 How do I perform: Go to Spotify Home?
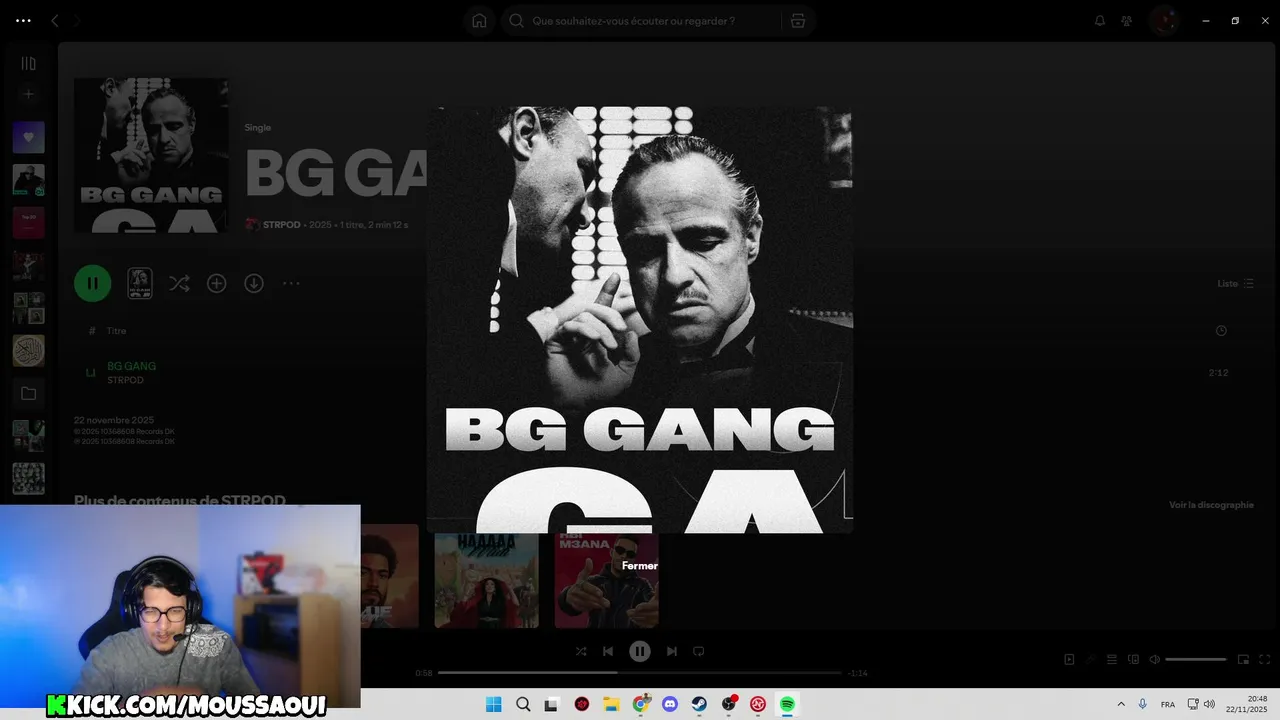click(479, 21)
